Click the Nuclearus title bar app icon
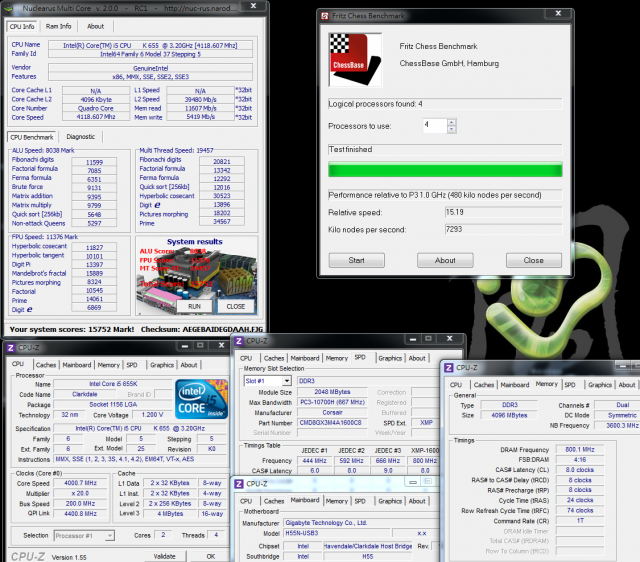Screen dimensions: 640x562 click(x=8, y=8)
